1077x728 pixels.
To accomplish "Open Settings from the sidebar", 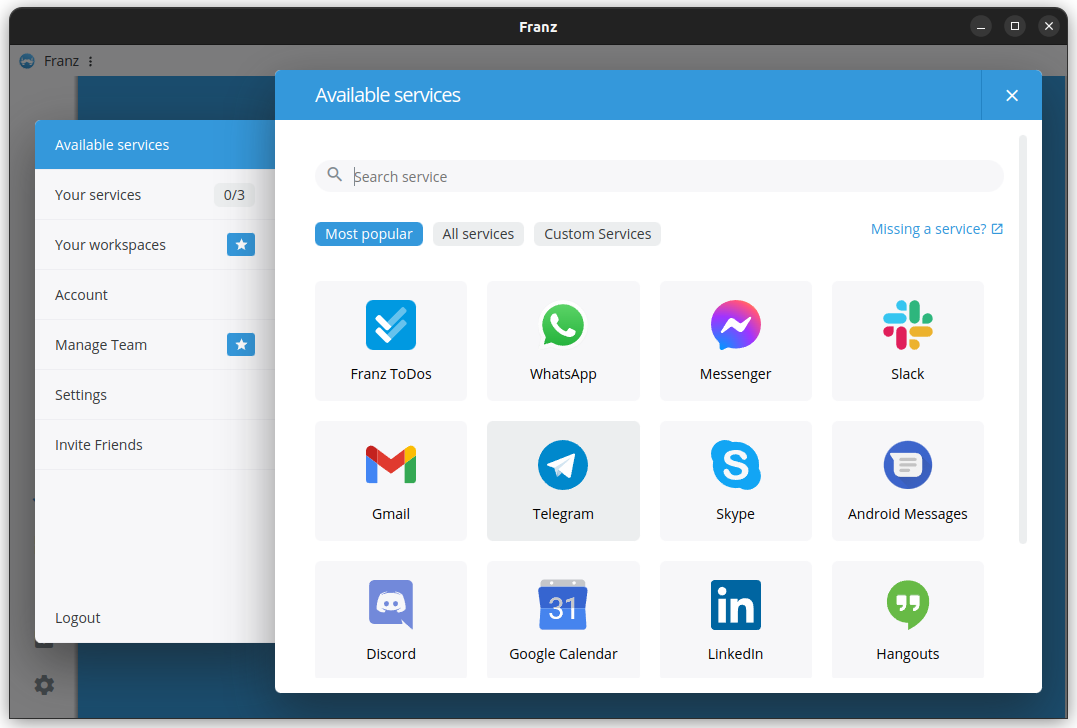I will (81, 394).
